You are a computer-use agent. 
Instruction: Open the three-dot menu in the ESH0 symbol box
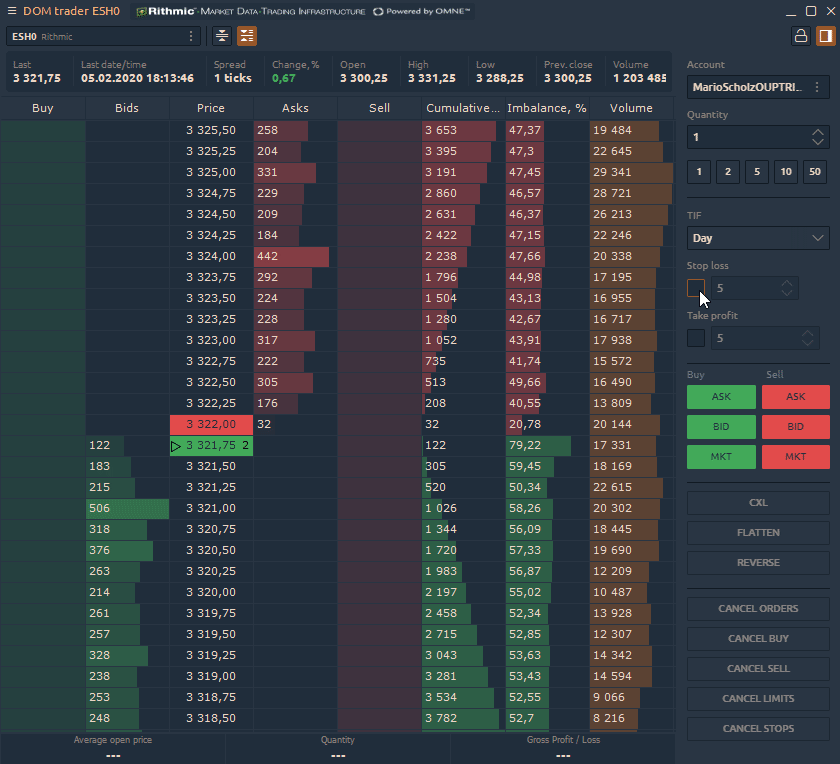[x=191, y=36]
